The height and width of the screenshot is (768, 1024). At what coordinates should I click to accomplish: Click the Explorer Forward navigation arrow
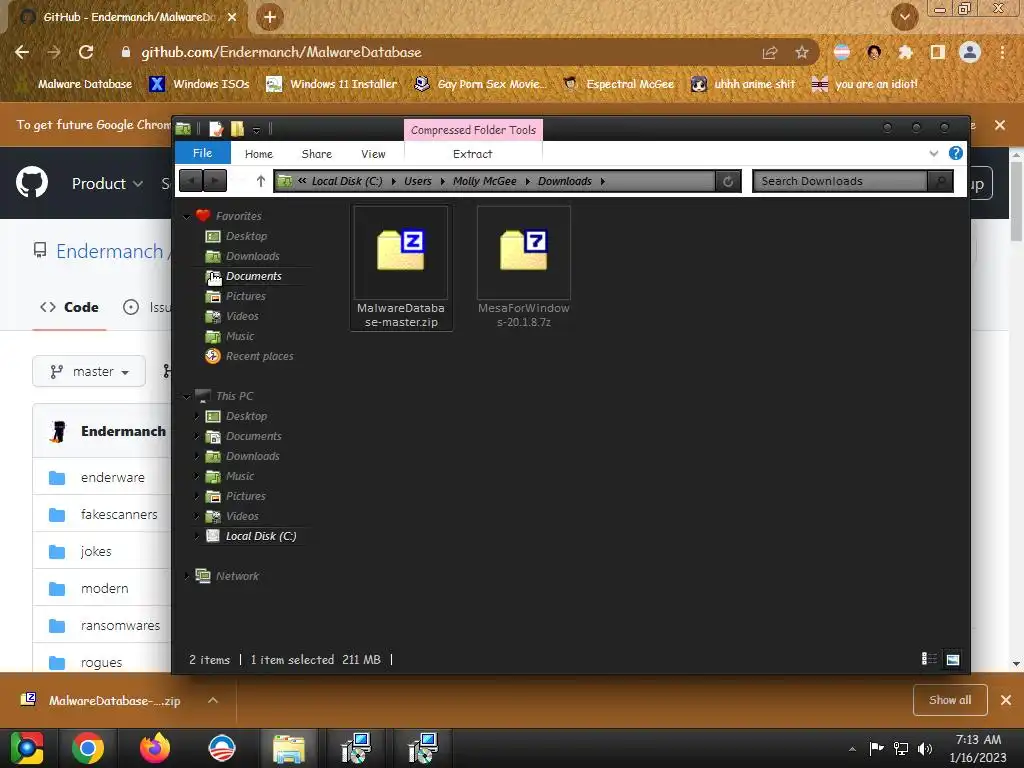tap(215, 181)
